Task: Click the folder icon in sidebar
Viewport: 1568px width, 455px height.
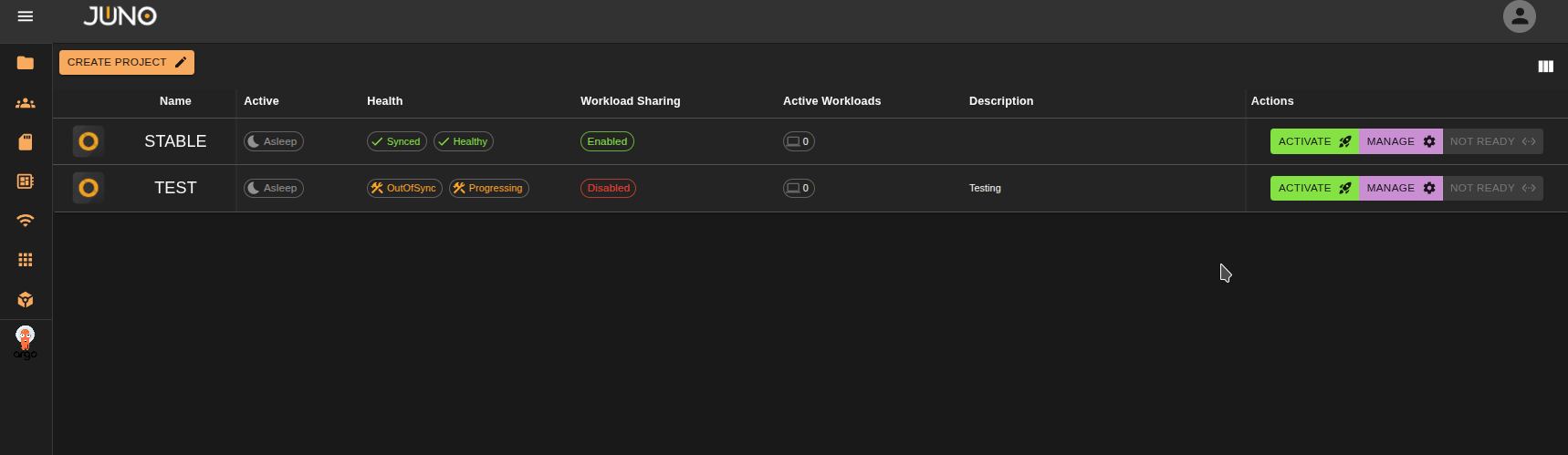Action: click(x=26, y=63)
